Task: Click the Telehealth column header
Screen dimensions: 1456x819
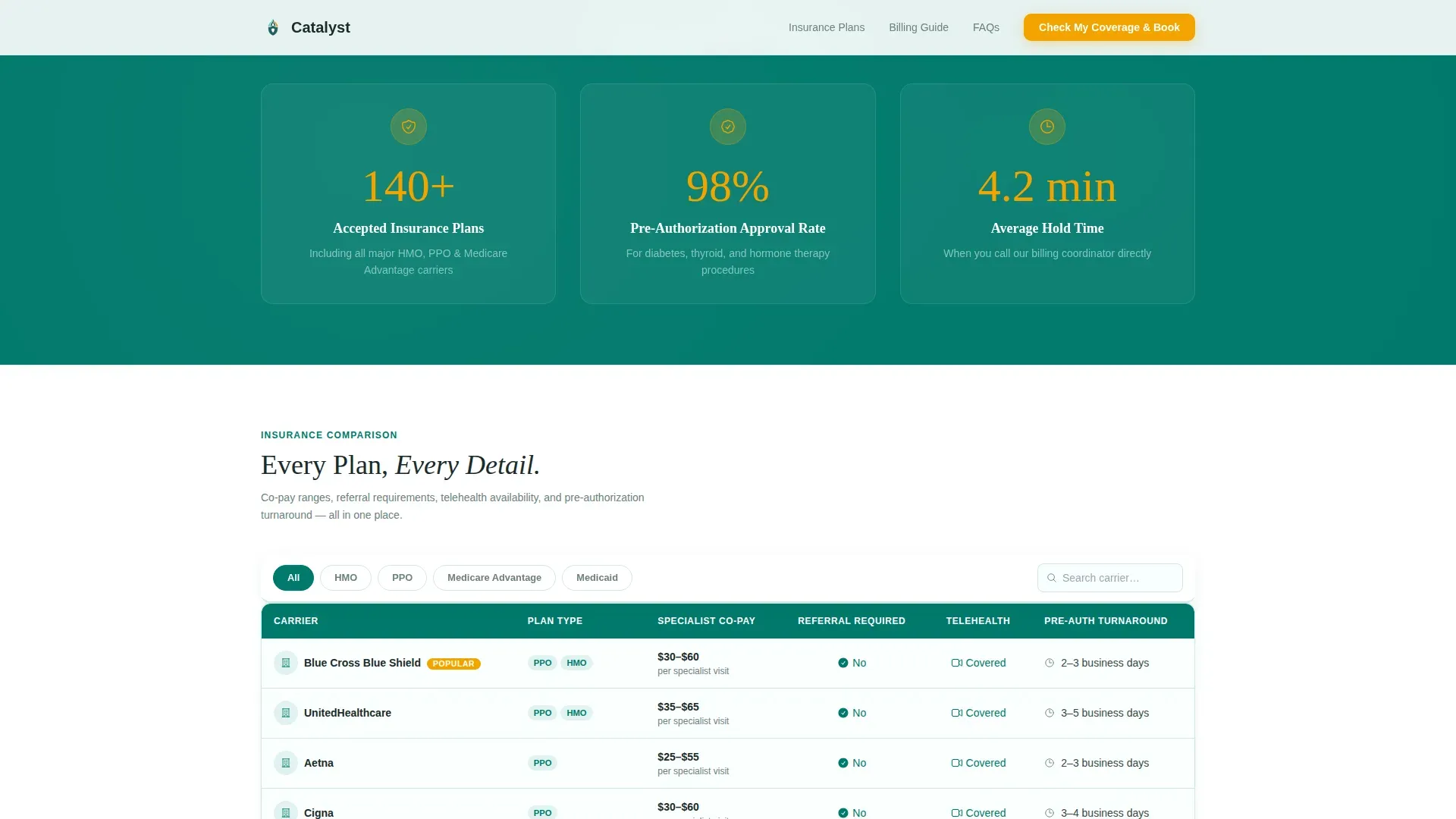Action: [x=978, y=621]
